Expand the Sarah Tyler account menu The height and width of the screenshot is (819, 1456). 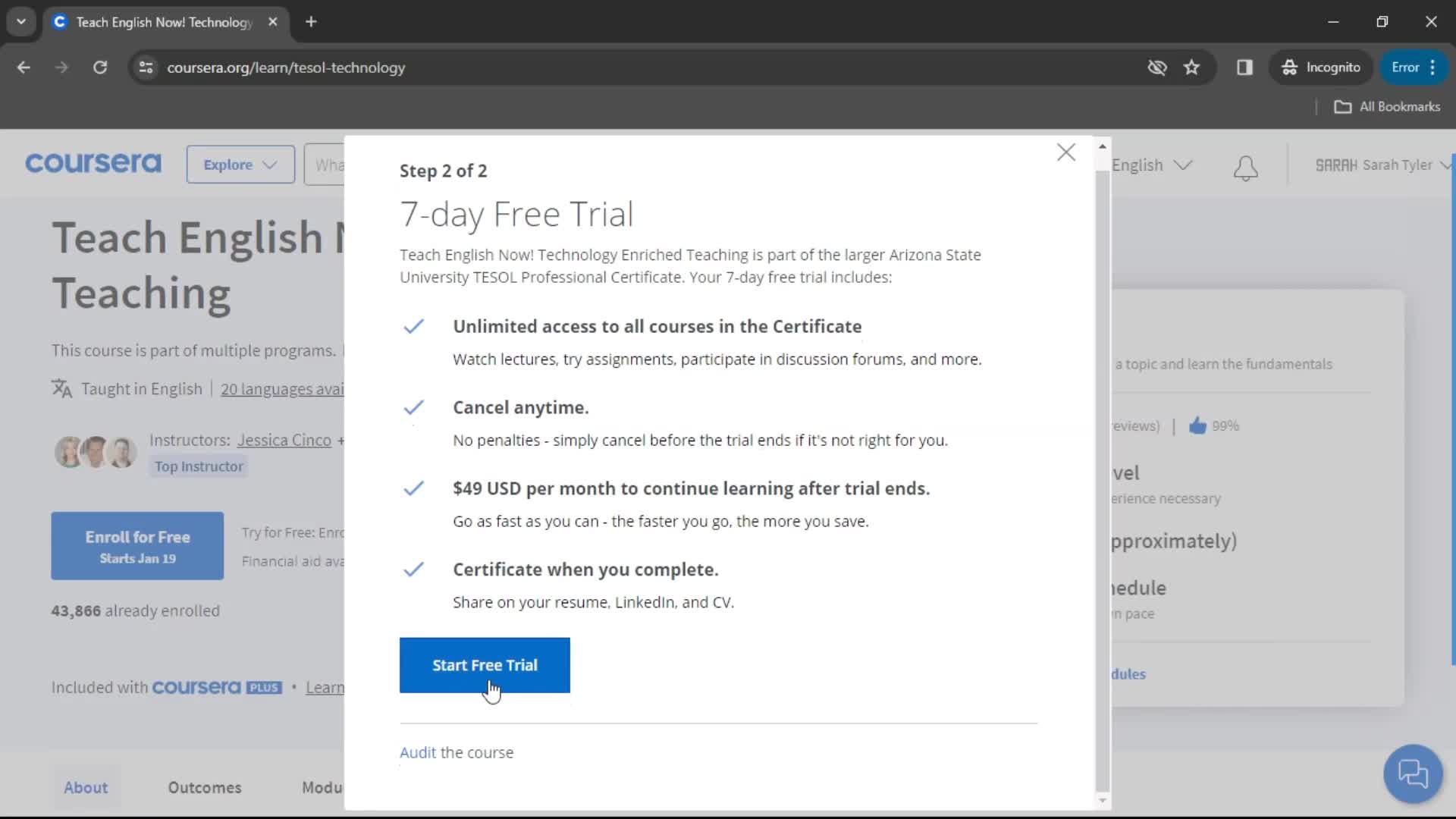pyautogui.click(x=1383, y=165)
